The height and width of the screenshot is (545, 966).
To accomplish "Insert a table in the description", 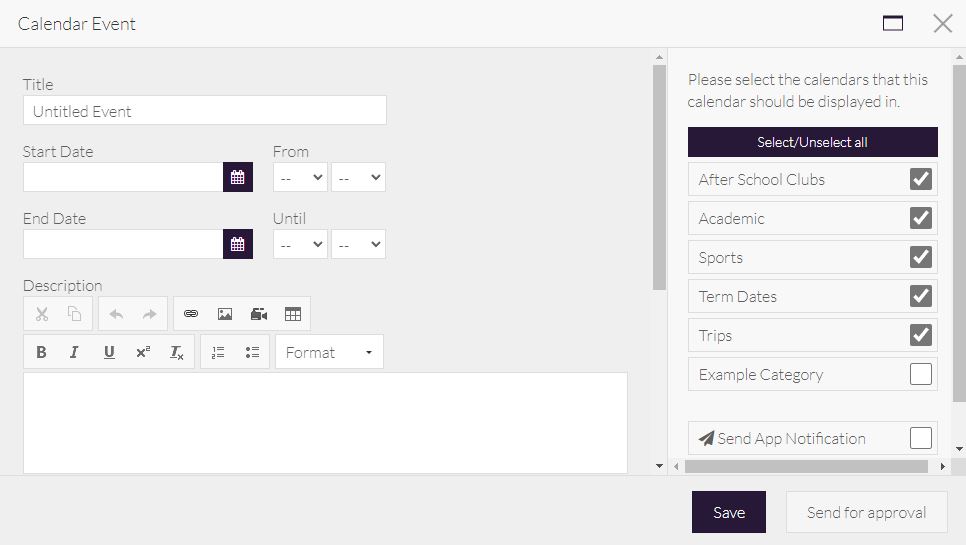I will pyautogui.click(x=293, y=314).
